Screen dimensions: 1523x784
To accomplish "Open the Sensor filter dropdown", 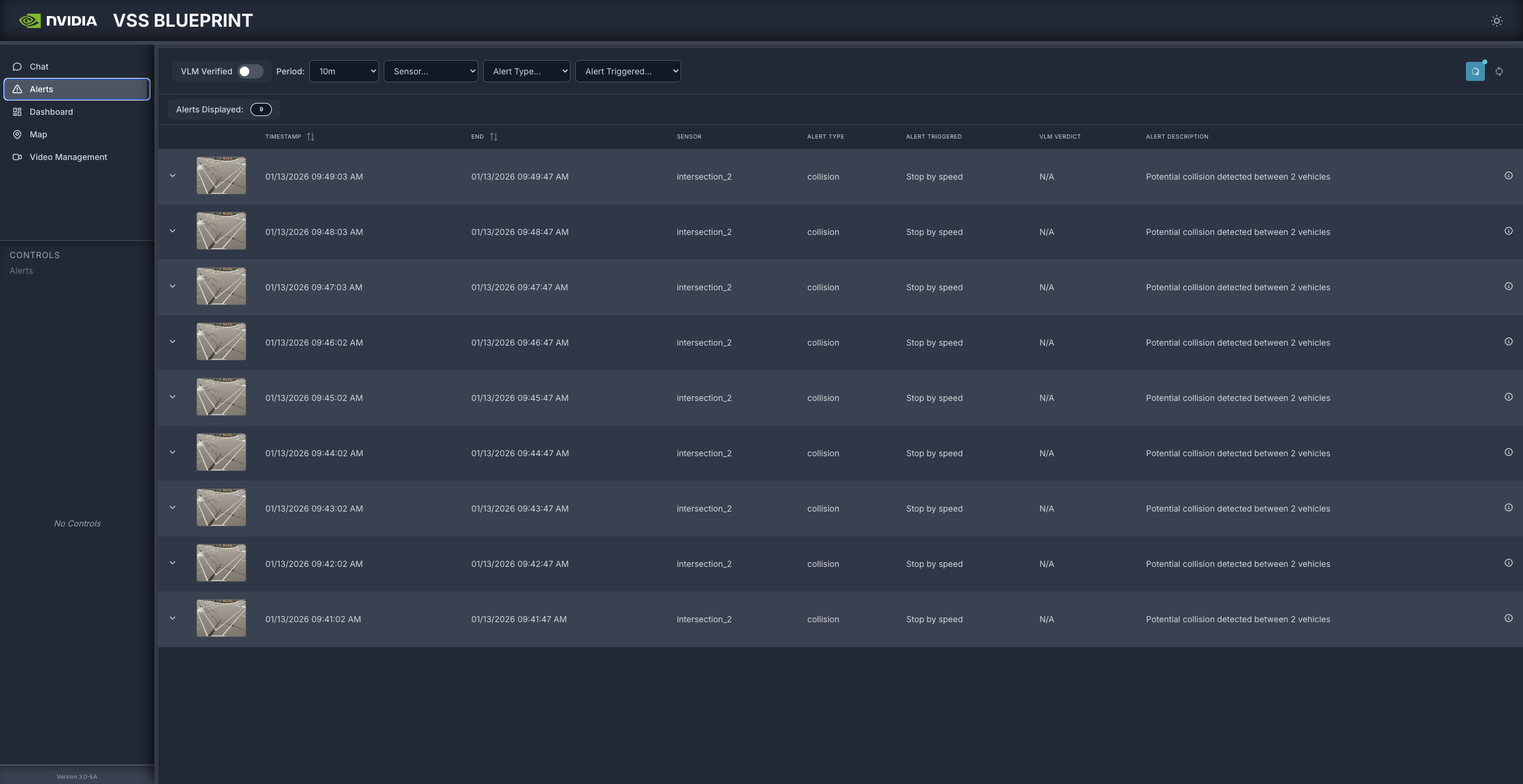I will click(431, 71).
